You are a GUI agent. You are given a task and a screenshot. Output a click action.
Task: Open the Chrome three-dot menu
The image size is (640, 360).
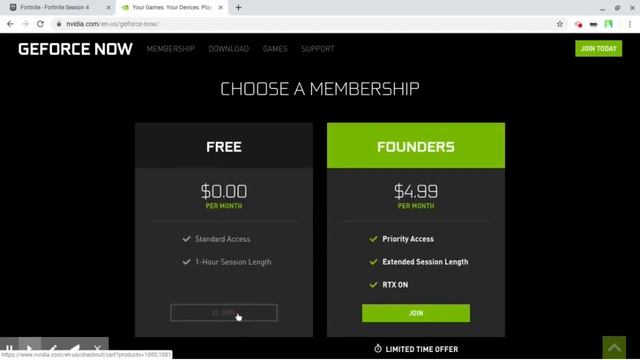point(630,24)
